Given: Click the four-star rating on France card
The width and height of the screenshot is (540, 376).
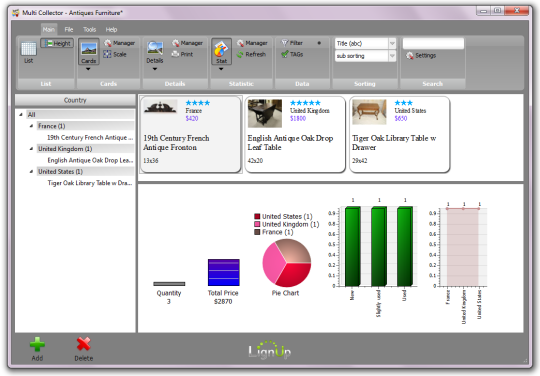Looking at the screenshot, I should click(198, 103).
